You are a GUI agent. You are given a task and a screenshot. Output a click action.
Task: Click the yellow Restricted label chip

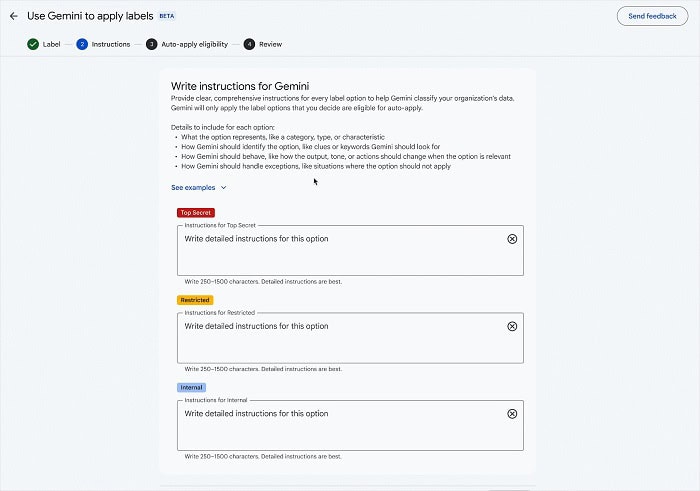pos(195,300)
